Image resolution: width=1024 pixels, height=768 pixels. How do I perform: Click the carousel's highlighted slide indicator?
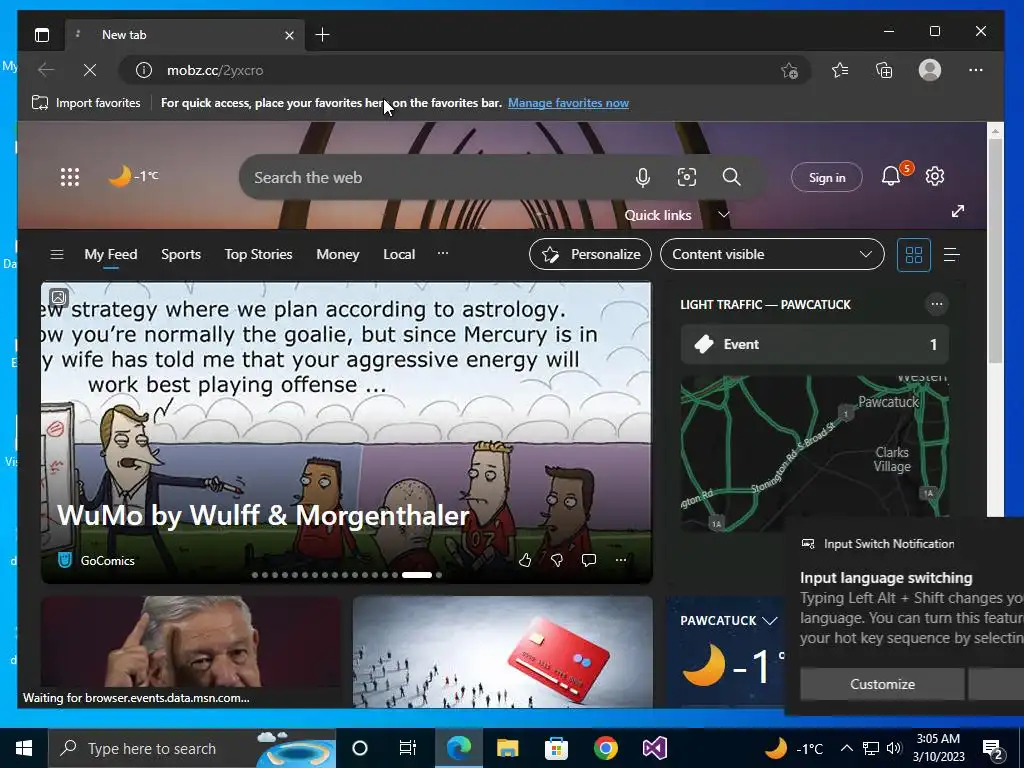pos(417,575)
